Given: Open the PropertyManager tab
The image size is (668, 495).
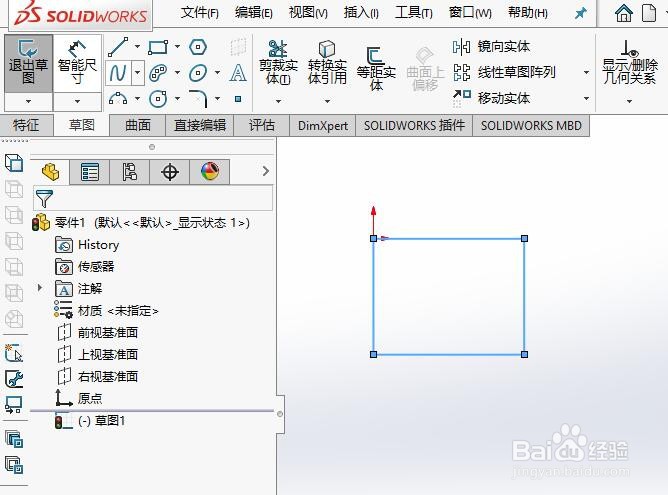Looking at the screenshot, I should click(x=89, y=172).
